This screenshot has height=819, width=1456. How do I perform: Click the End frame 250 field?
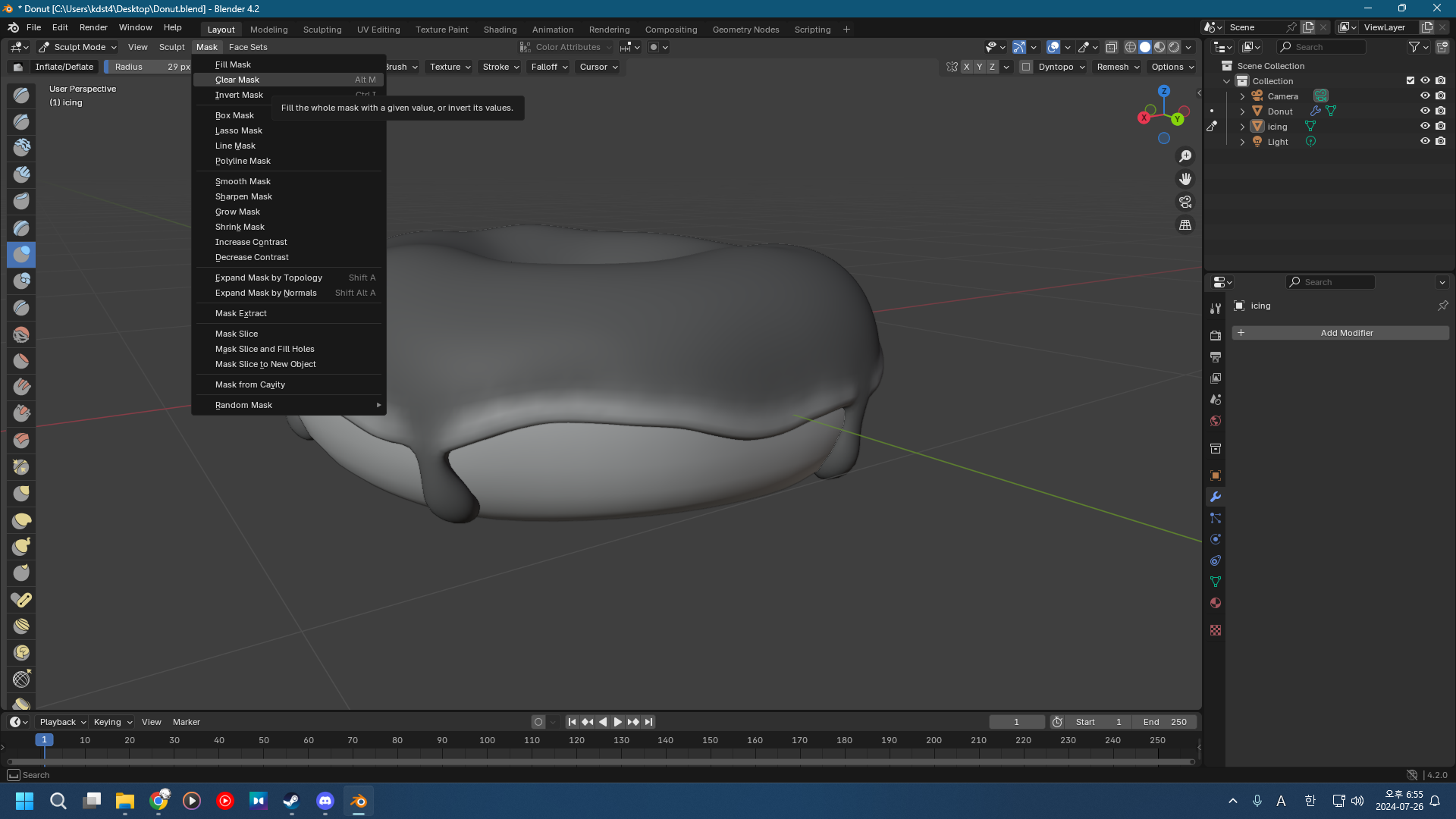point(1165,722)
